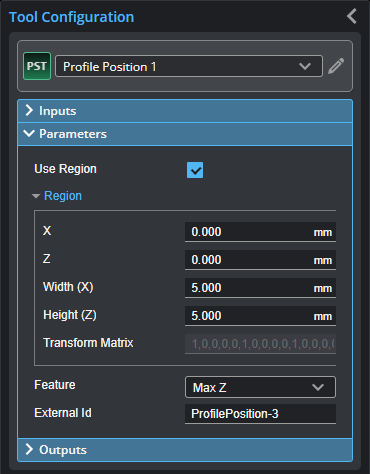
Task: Uncheck the Use Region checkbox
Action: tap(195, 170)
